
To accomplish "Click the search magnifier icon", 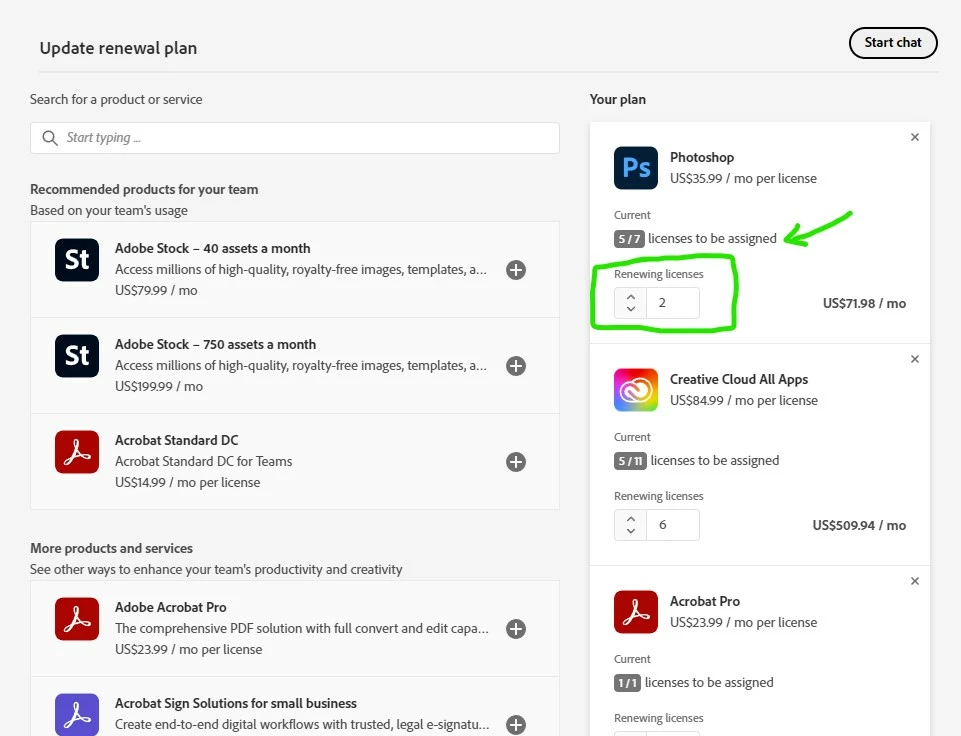I will (x=50, y=138).
